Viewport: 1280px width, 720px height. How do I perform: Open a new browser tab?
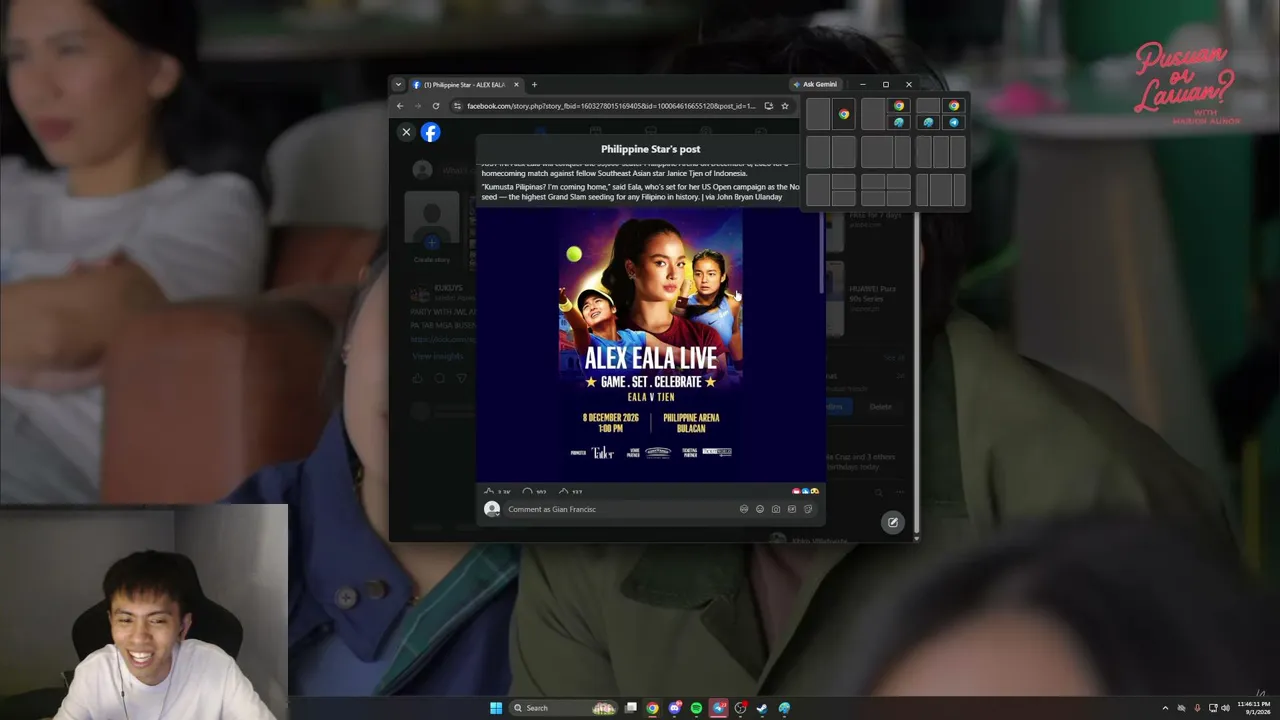(x=534, y=84)
